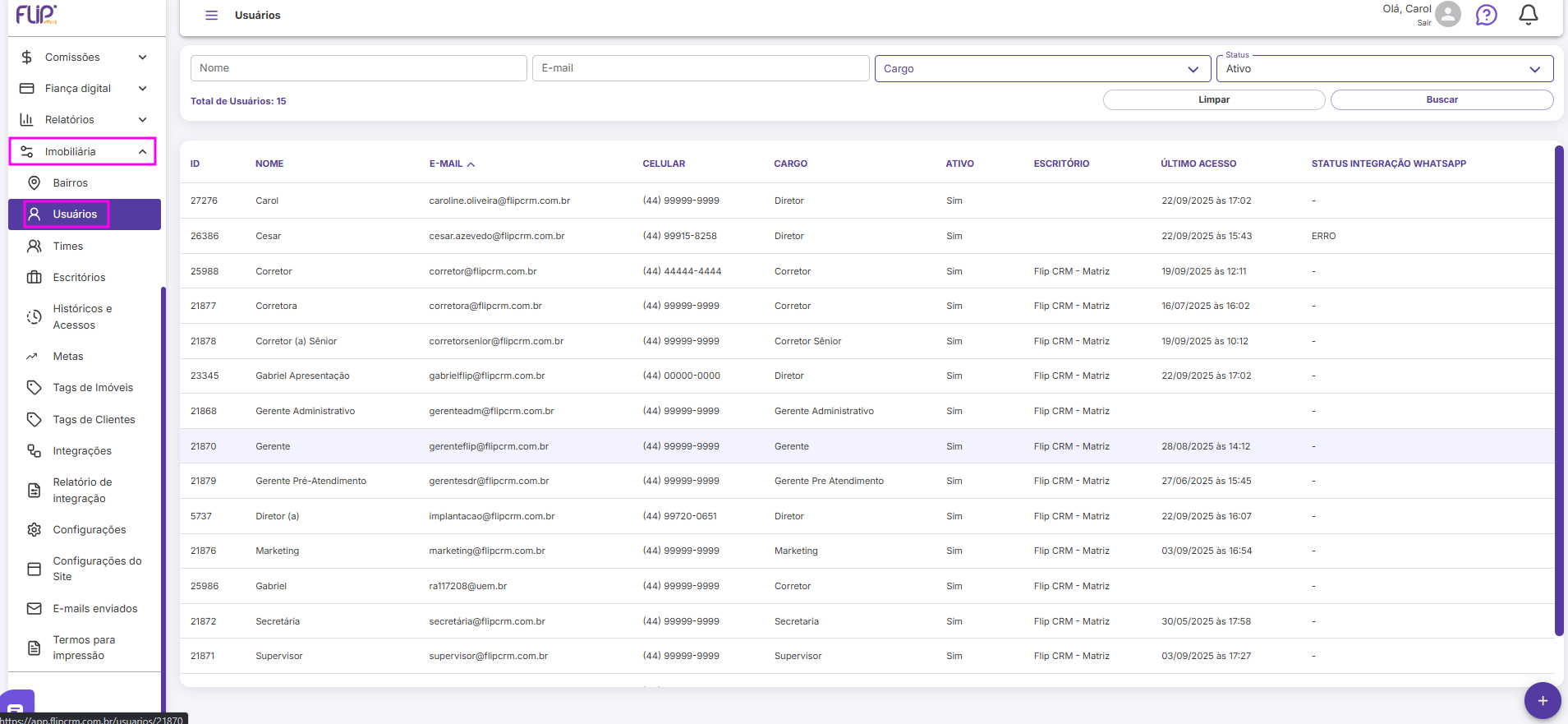
Task: Open user row caroline.oliveira@flipcrm.com.br
Action: [x=867, y=201]
